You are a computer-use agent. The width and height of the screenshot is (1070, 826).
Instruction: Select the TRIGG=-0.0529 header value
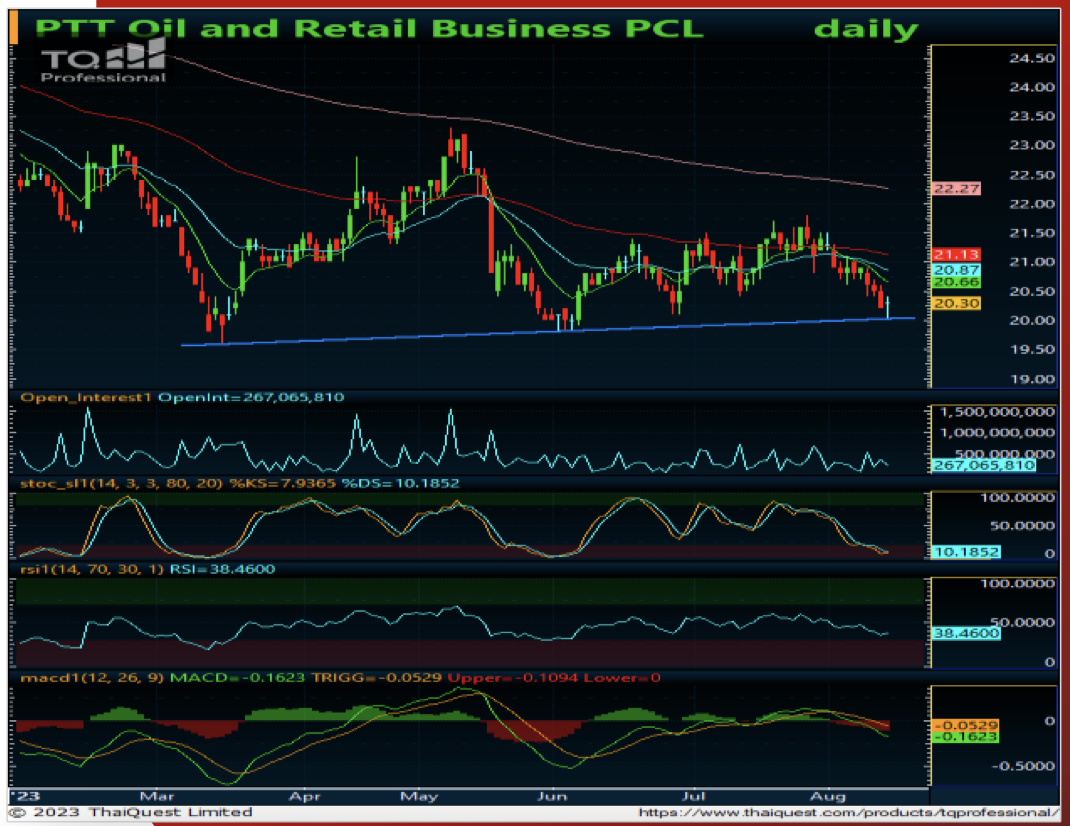[377, 678]
